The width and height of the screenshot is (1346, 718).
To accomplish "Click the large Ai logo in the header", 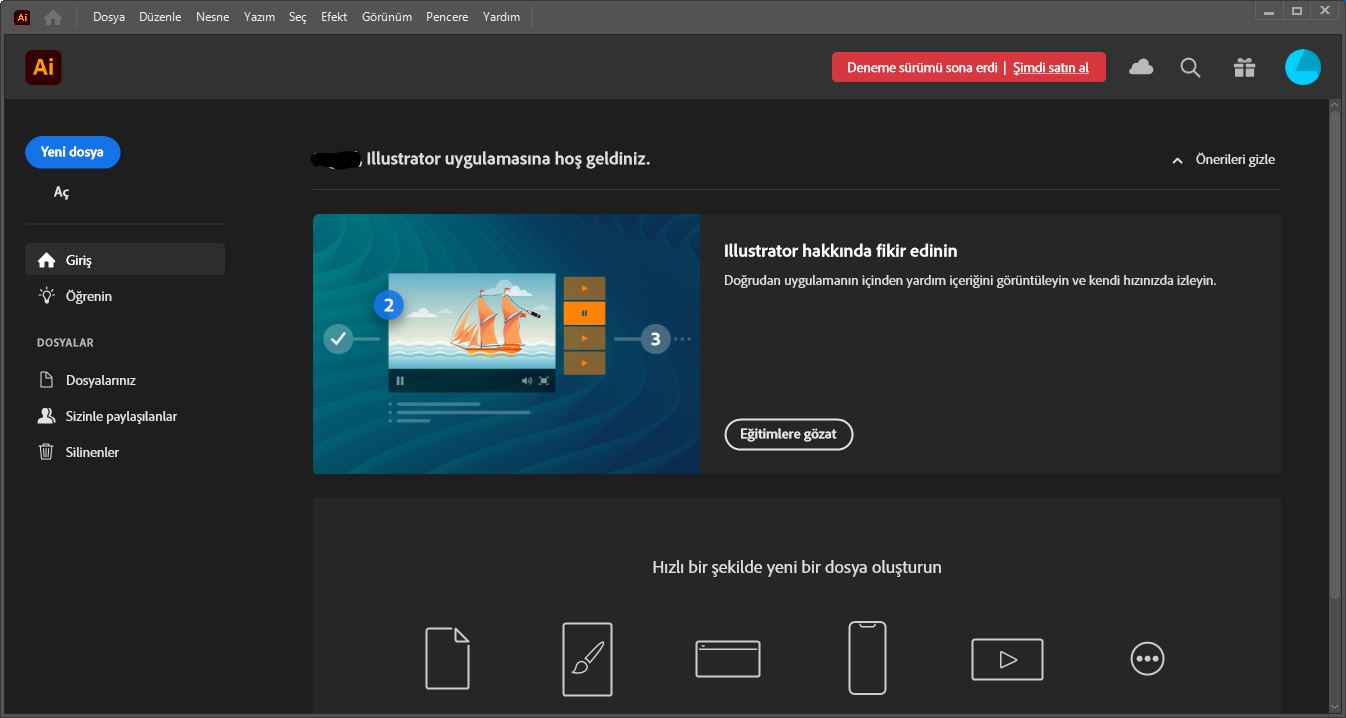I will 43,67.
